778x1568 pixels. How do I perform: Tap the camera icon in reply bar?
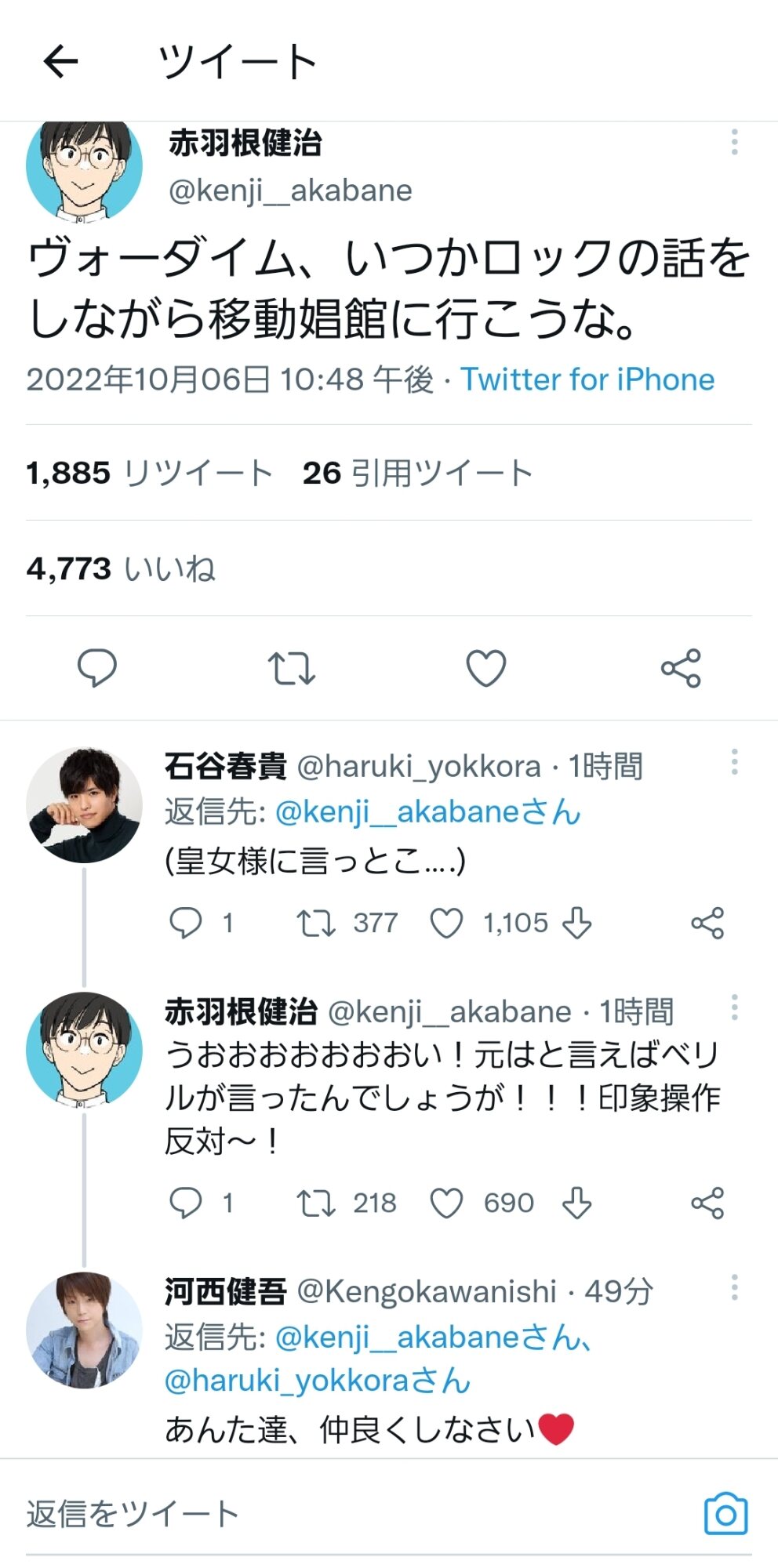725,1514
